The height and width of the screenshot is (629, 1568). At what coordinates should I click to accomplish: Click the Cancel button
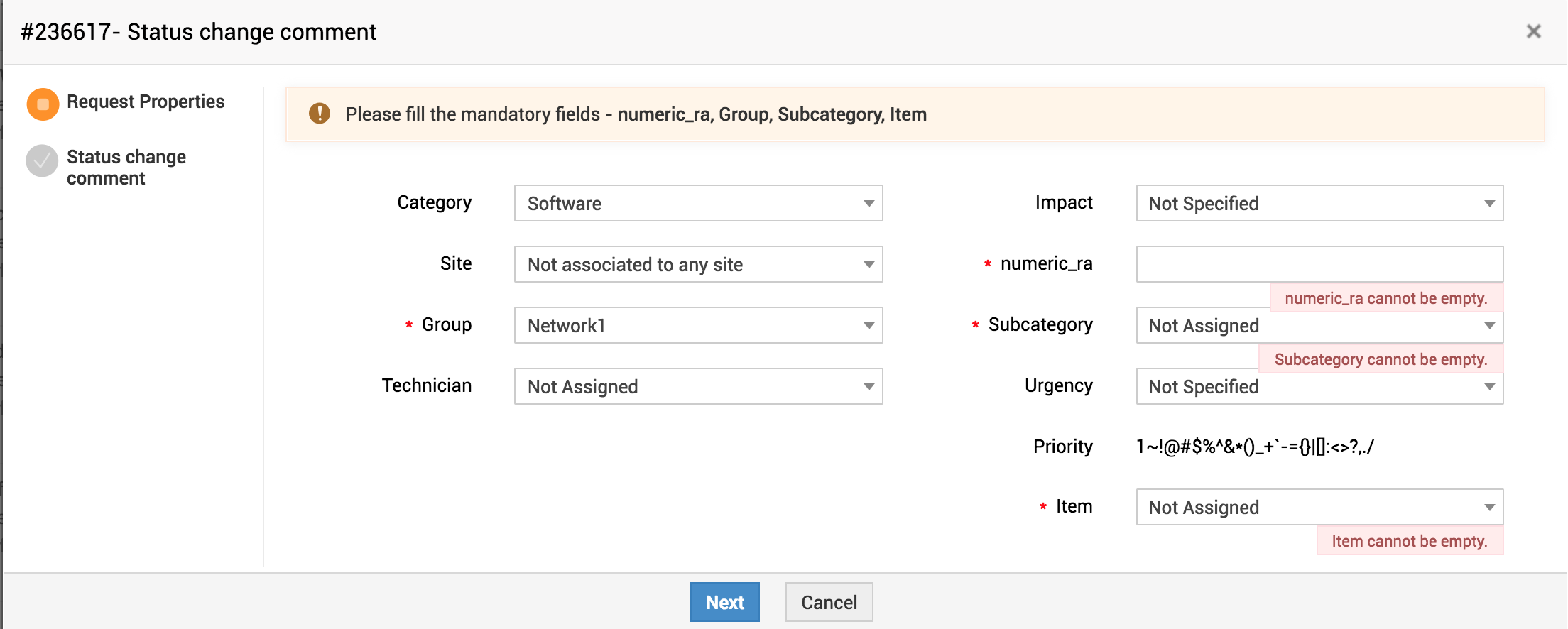point(829,602)
